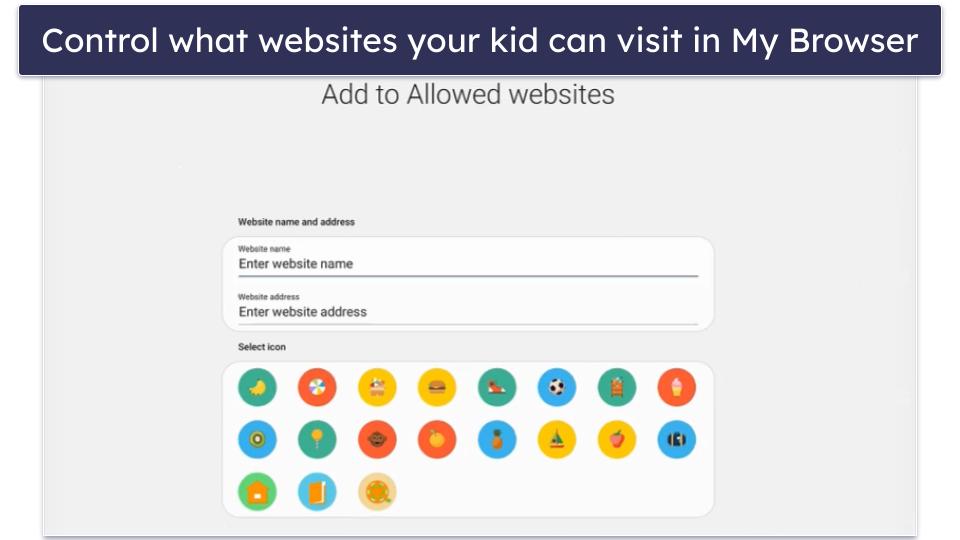This screenshot has width=960, height=540.
Task: Pick the strawberry icon
Action: pos(617,439)
